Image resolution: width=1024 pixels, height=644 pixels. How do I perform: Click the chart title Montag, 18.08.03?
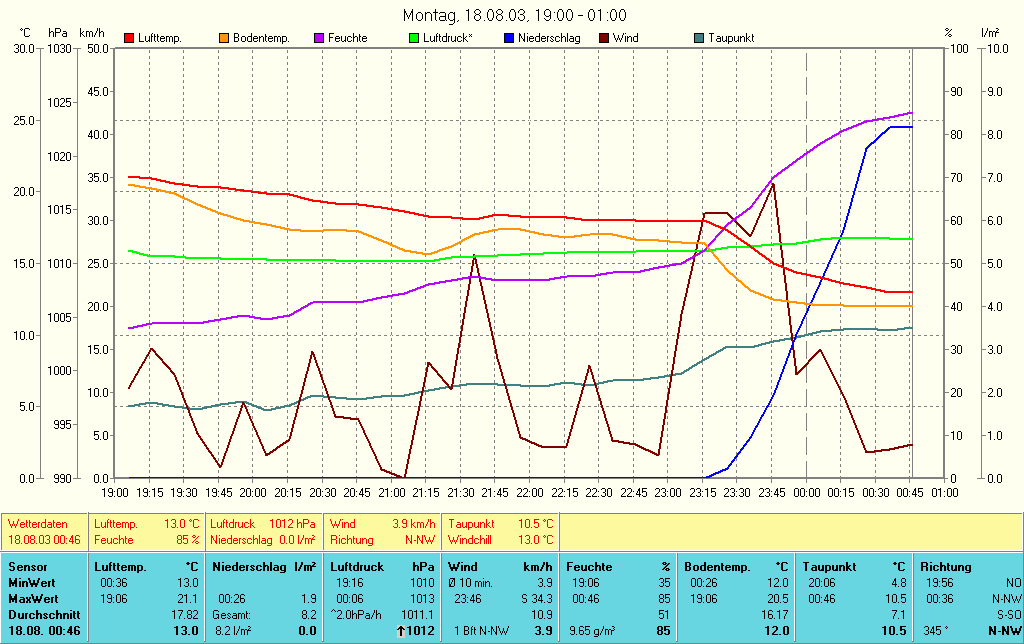click(x=514, y=15)
